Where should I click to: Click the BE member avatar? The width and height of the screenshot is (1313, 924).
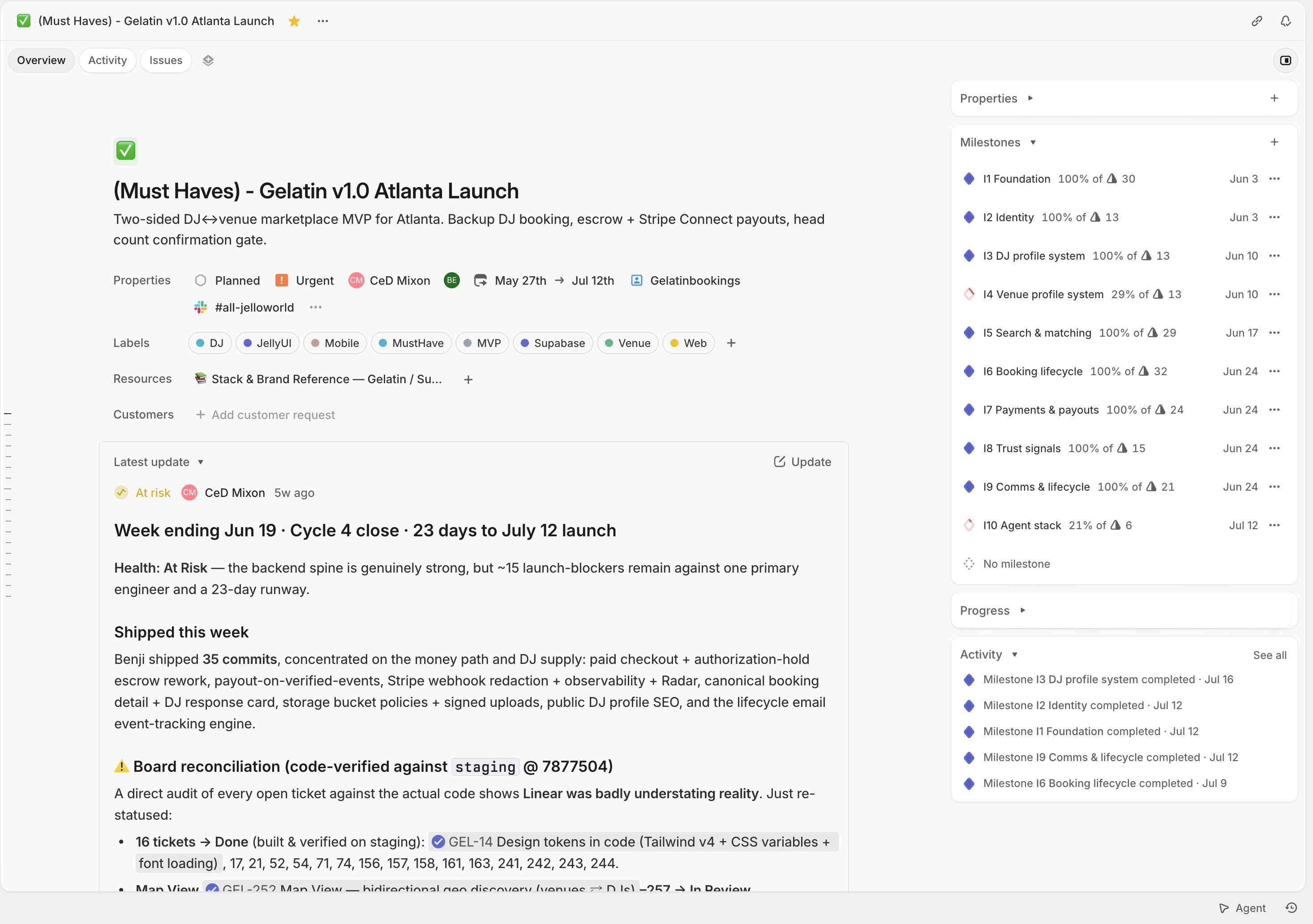[x=452, y=280]
